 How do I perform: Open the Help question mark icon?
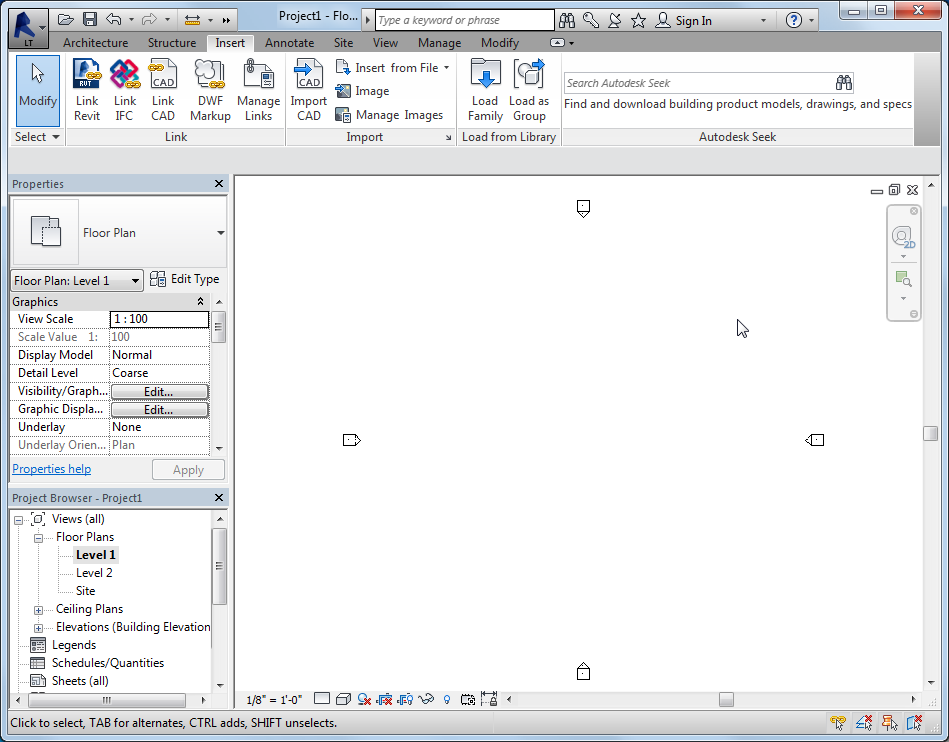pos(793,20)
